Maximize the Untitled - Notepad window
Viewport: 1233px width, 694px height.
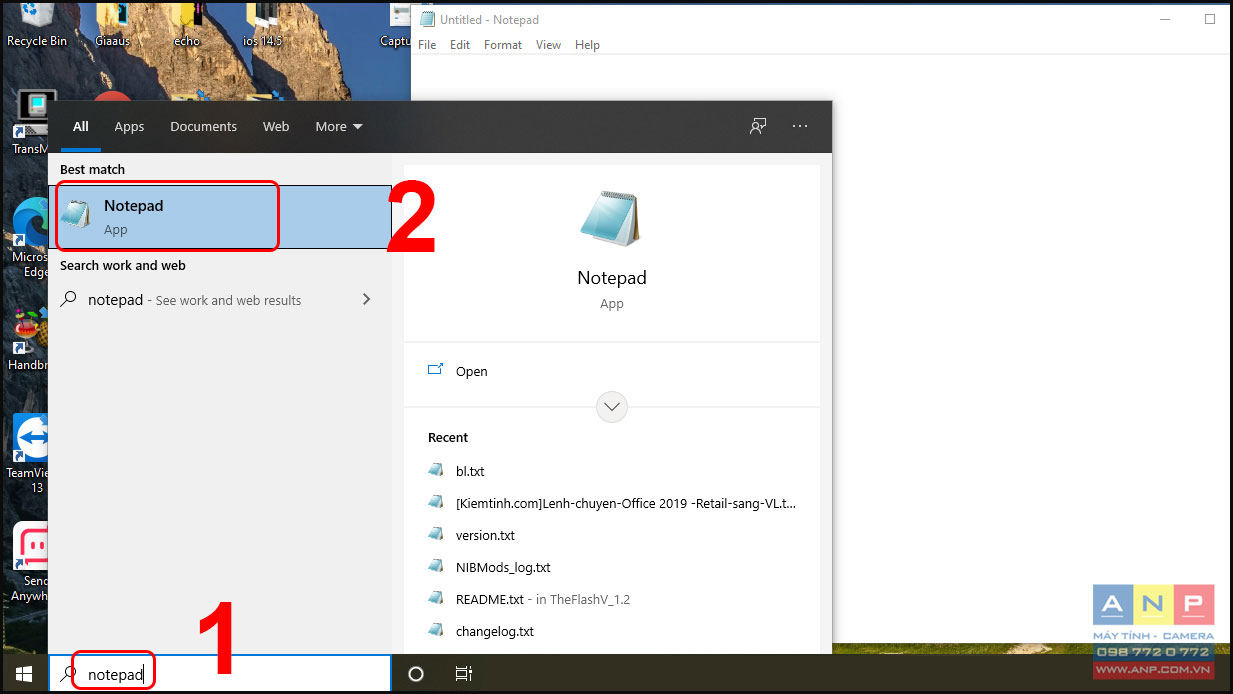click(1210, 19)
